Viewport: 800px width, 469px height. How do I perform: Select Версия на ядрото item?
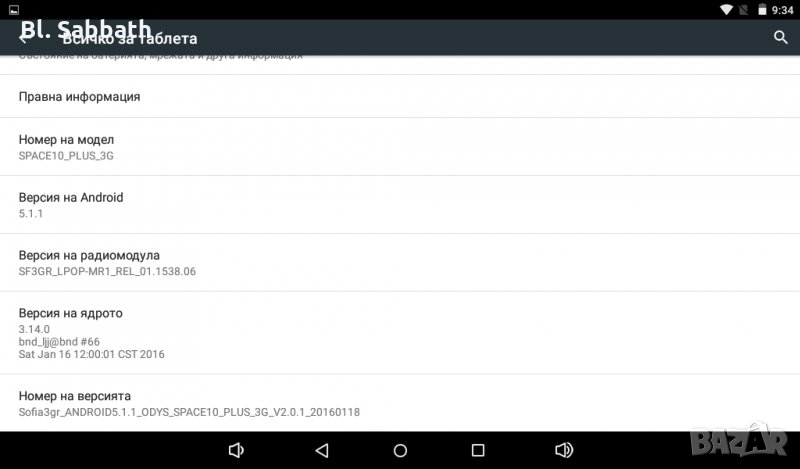coord(400,333)
